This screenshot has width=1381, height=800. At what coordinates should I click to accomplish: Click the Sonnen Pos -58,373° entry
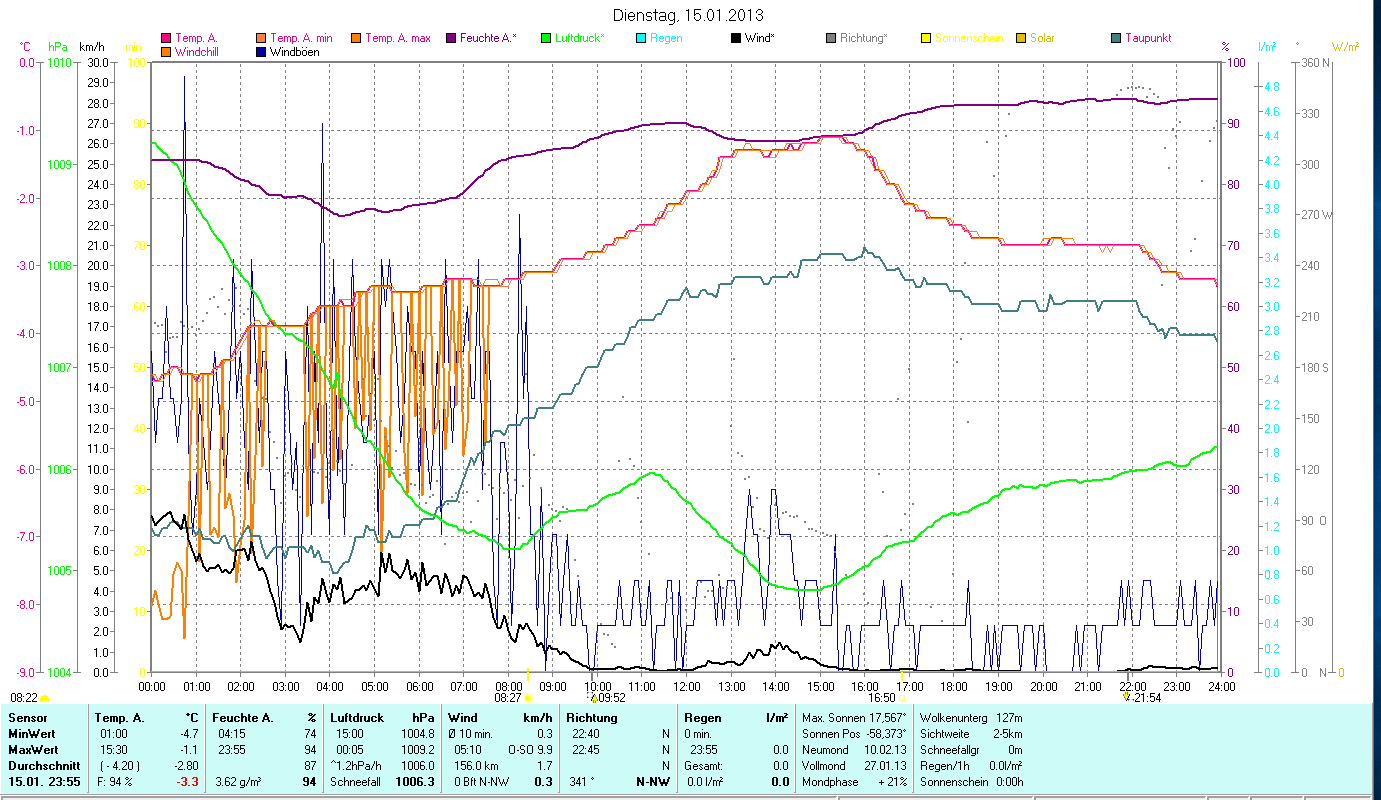[854, 734]
